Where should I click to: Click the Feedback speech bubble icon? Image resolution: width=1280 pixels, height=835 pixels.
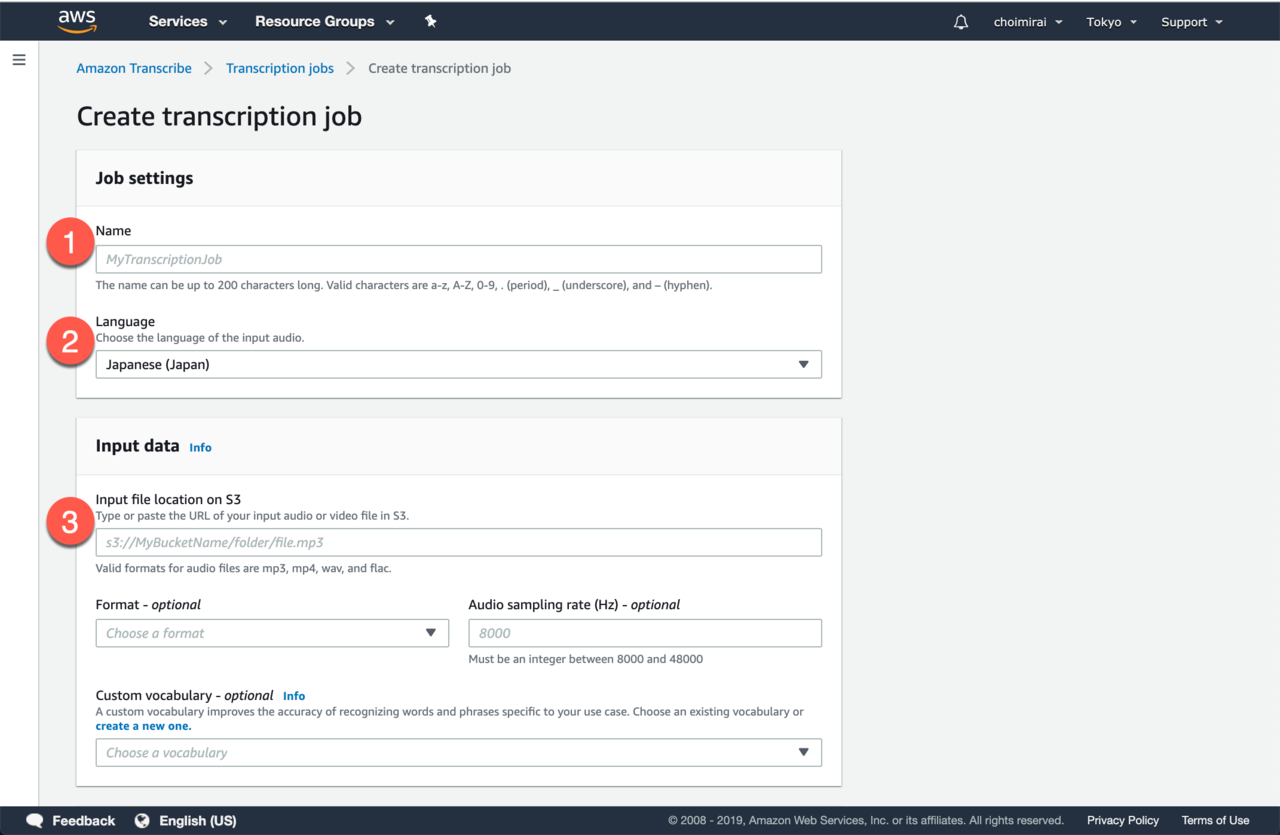click(x=35, y=821)
